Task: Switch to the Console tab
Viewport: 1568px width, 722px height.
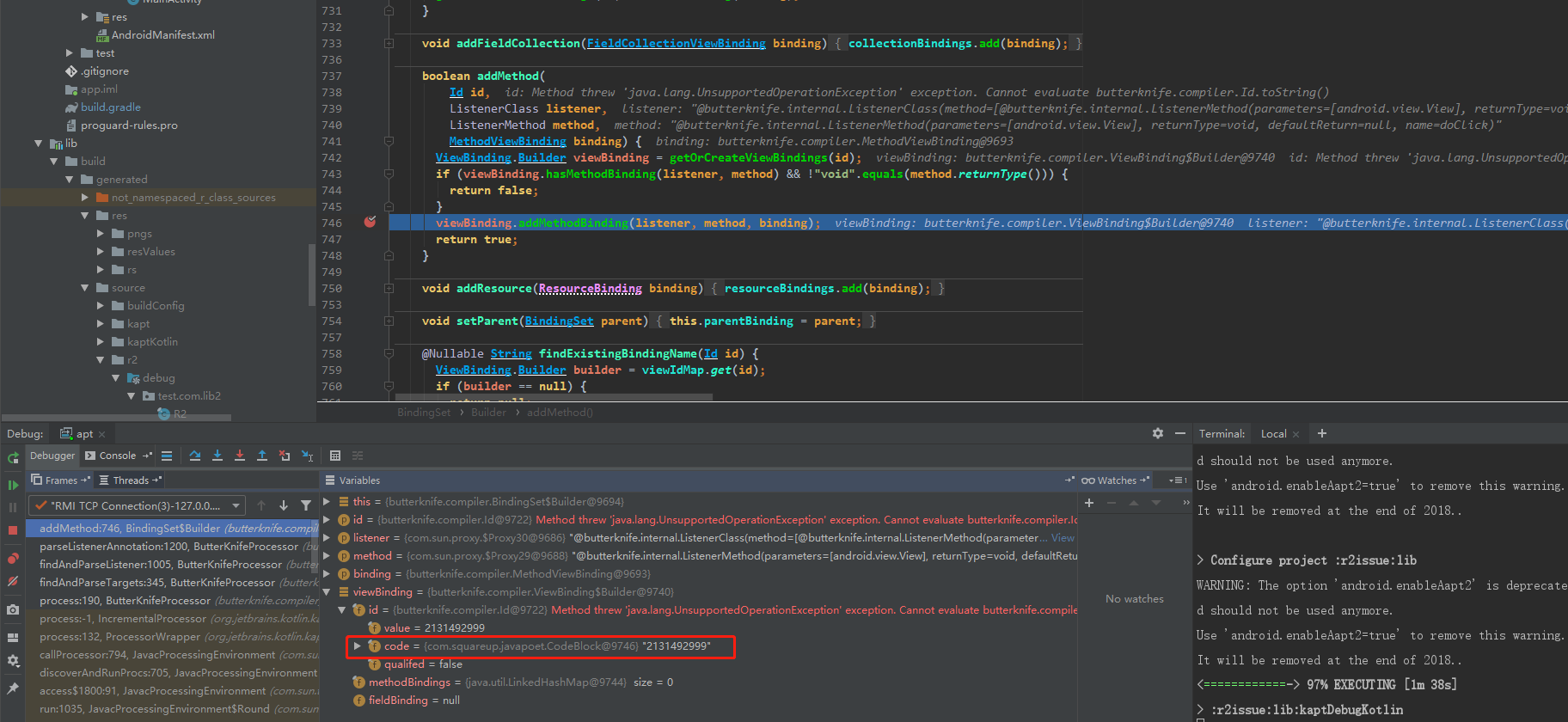Action: 118,456
